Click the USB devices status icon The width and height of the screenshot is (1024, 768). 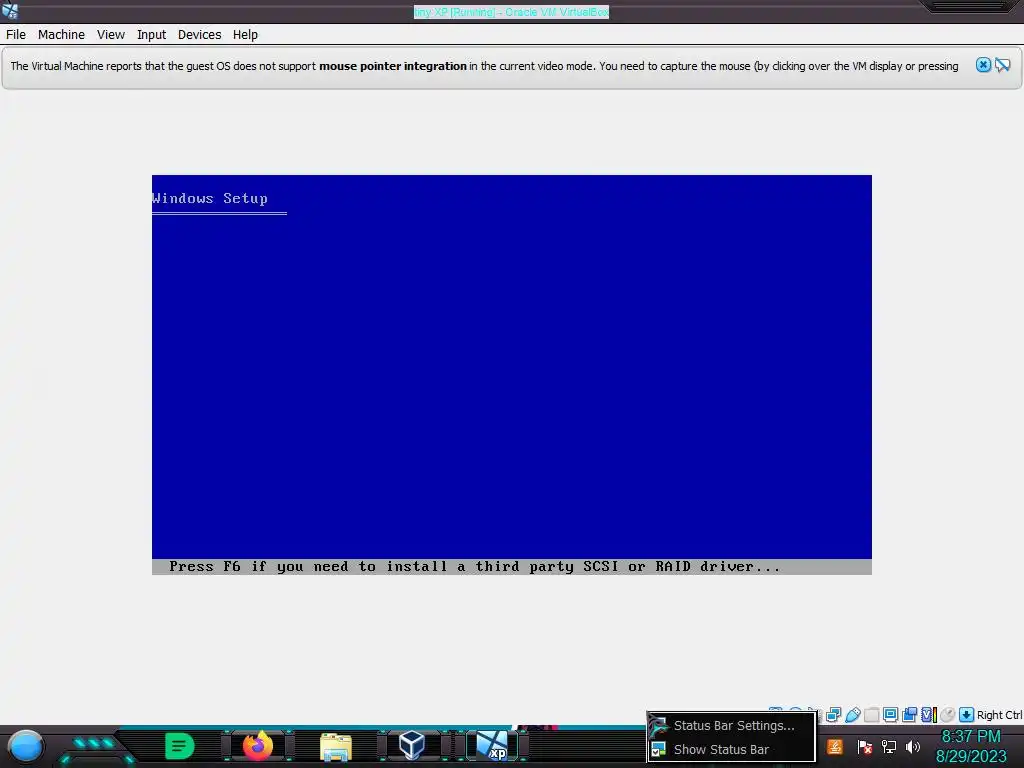pyautogui.click(x=853, y=715)
